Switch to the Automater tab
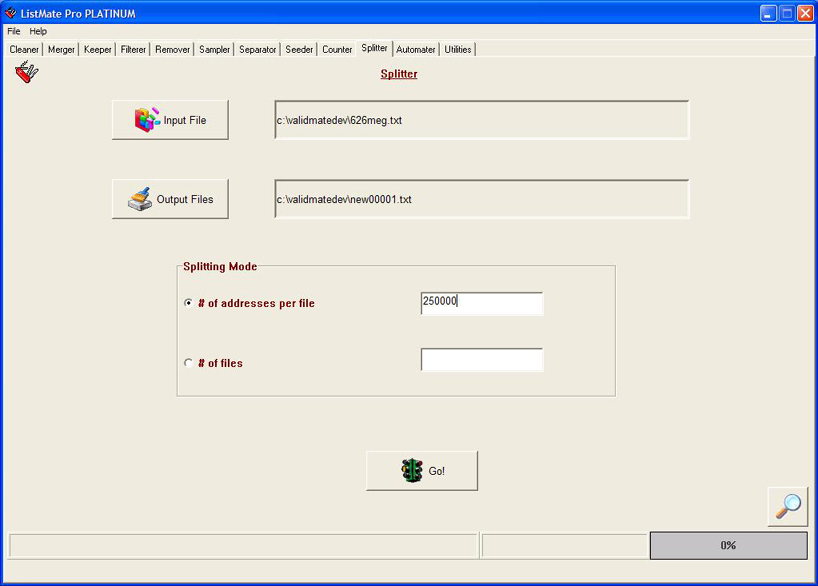This screenshot has height=586, width=818. point(415,50)
